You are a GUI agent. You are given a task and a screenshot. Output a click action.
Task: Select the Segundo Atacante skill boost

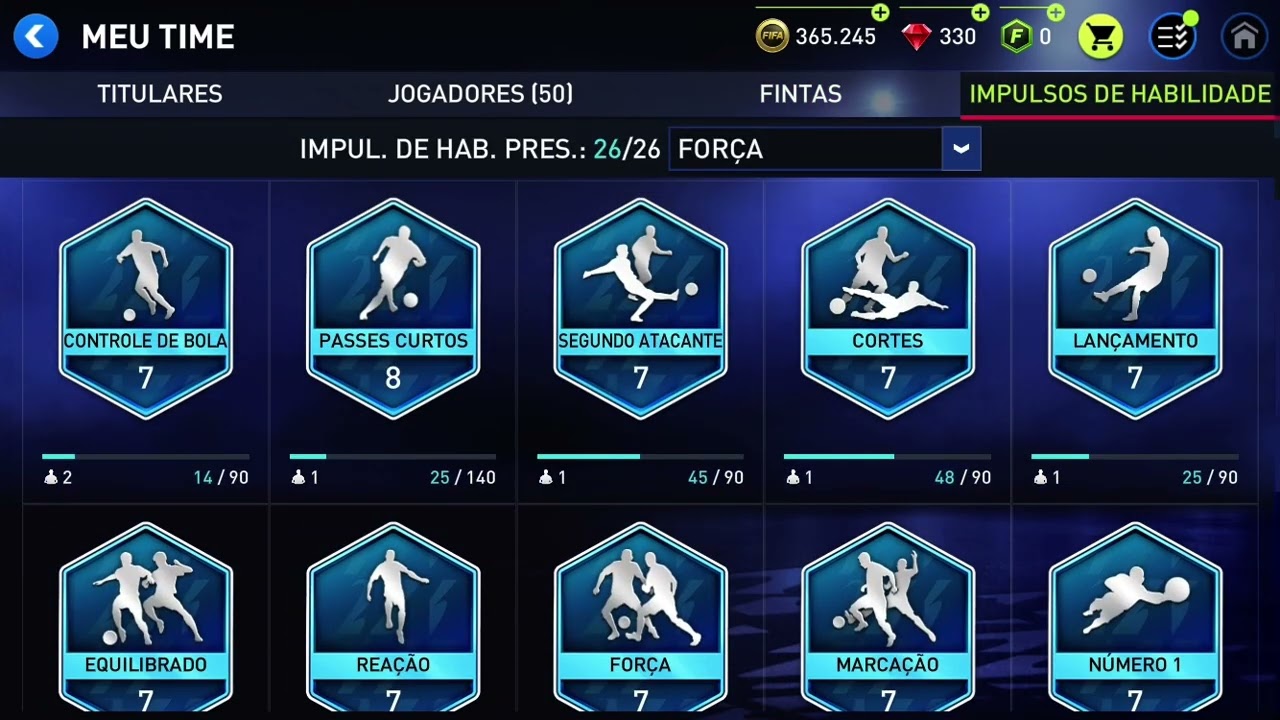[x=640, y=308]
